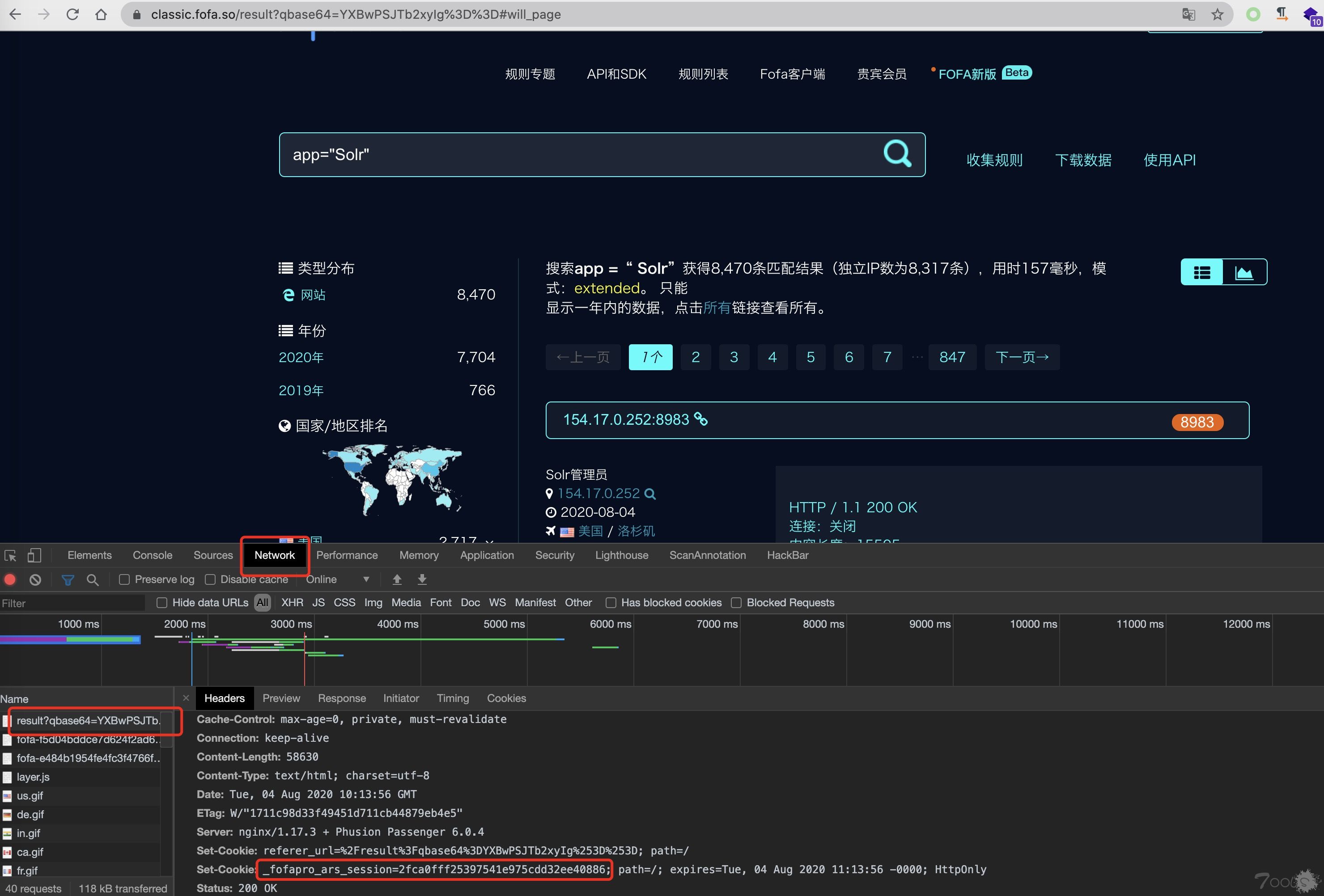Go to results page 2

[696, 357]
